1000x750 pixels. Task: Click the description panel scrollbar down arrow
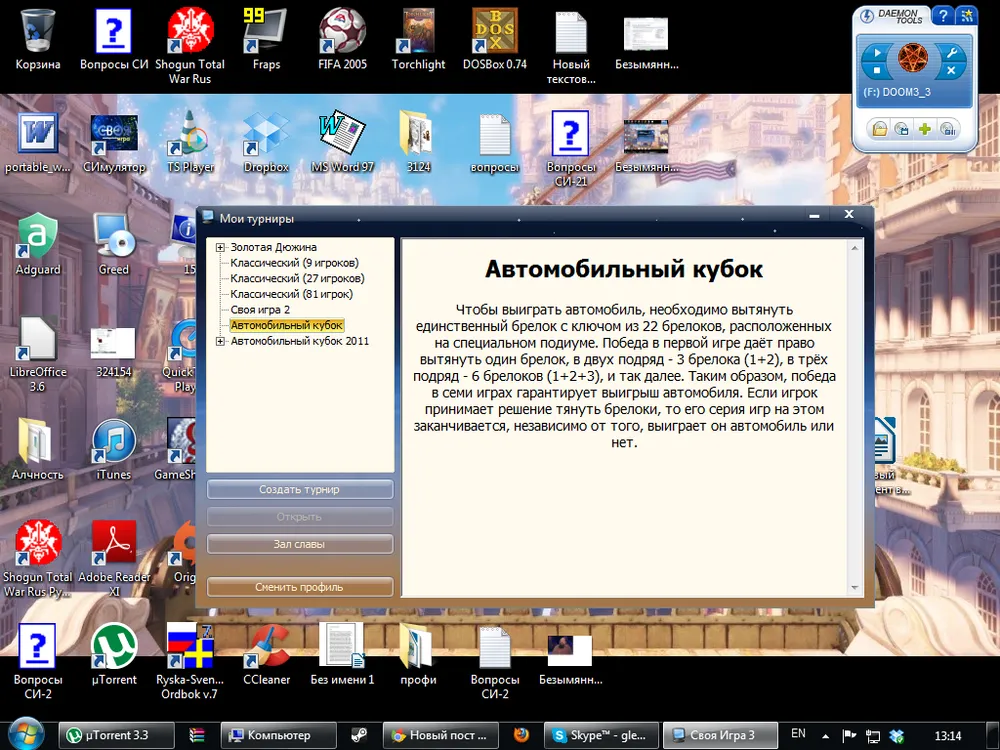(x=855, y=588)
